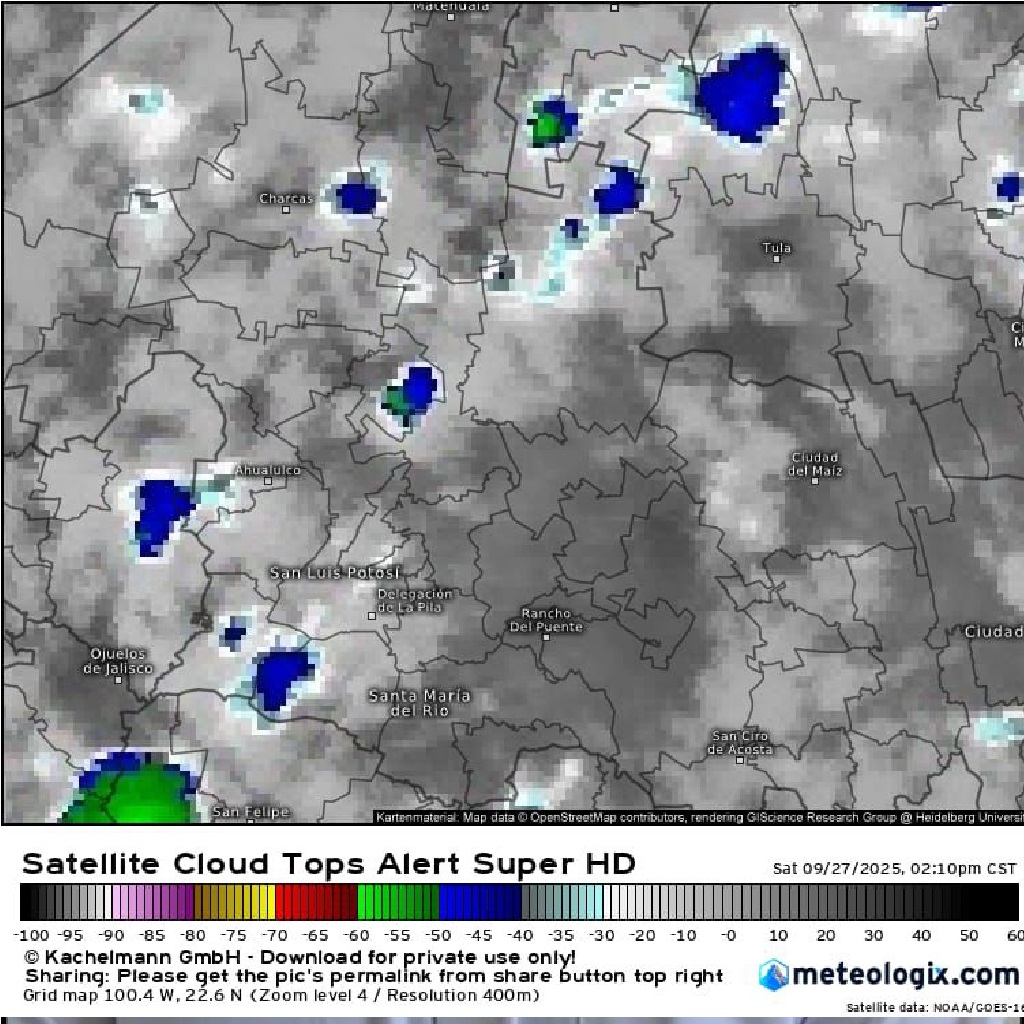This screenshot has height=1024, width=1024.
Task: Click the blue band on the color scale
Action: coord(480,902)
